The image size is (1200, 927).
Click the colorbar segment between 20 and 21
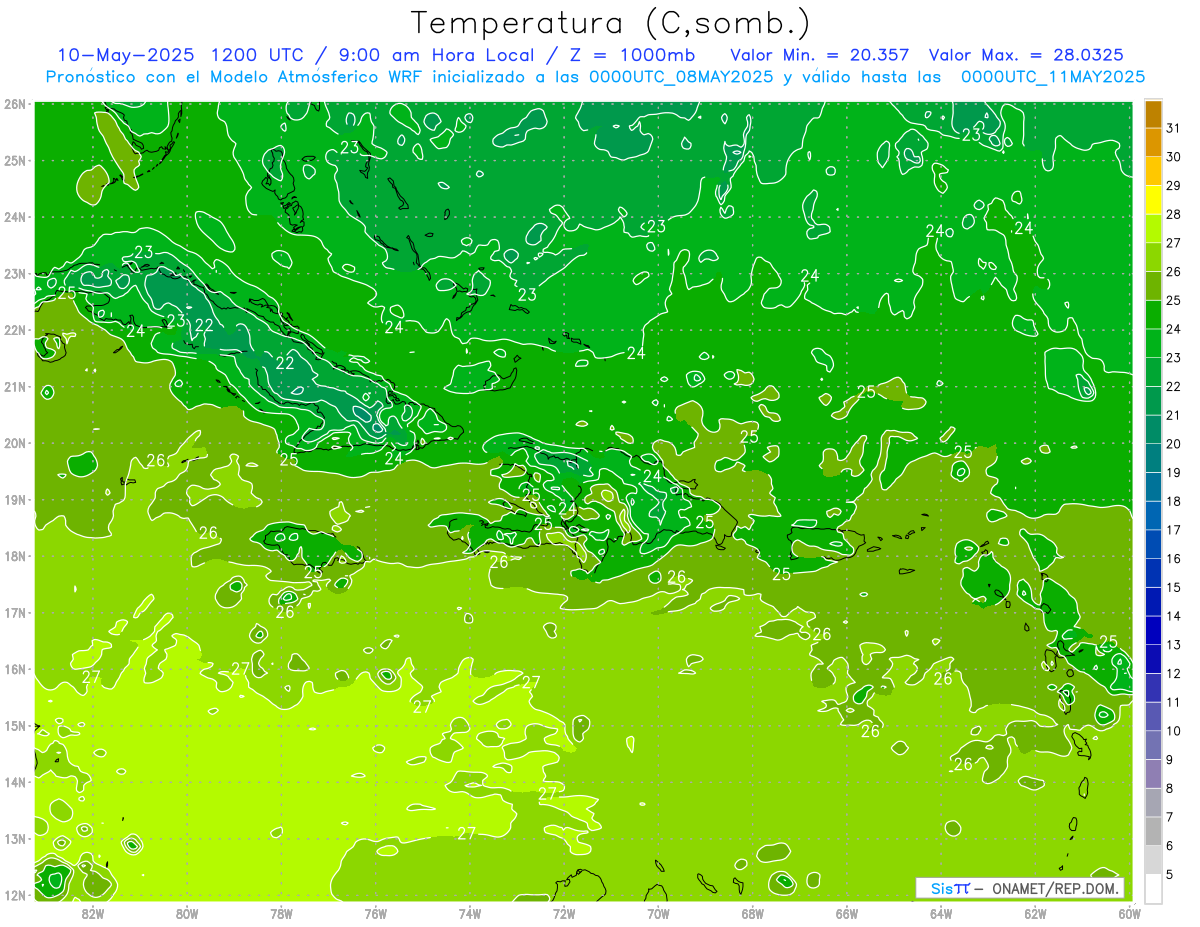pyautogui.click(x=1153, y=429)
